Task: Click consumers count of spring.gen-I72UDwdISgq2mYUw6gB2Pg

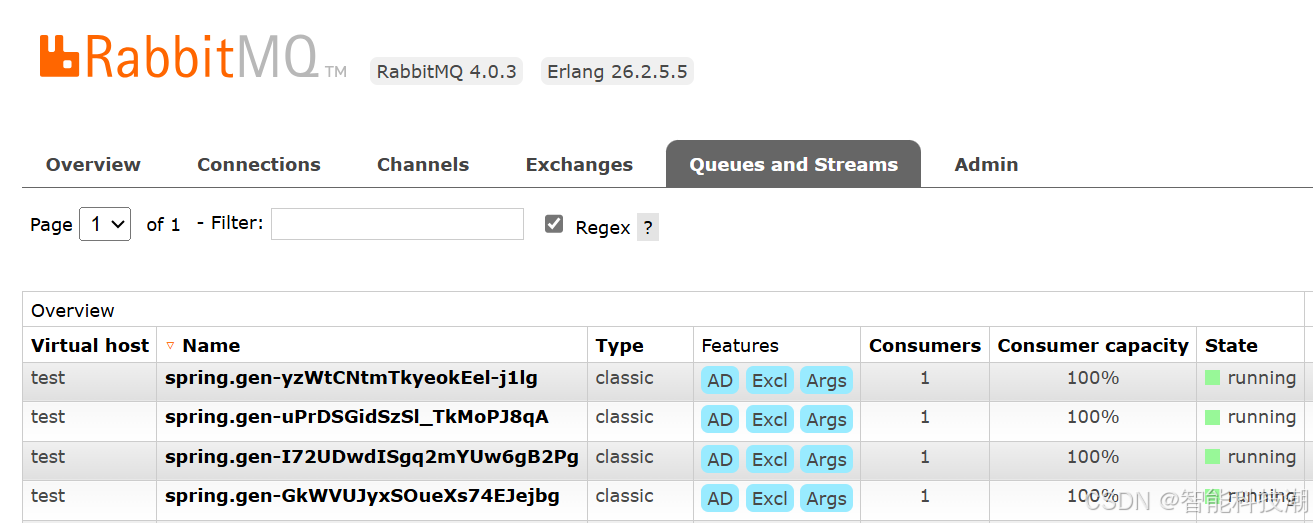Action: (x=925, y=457)
